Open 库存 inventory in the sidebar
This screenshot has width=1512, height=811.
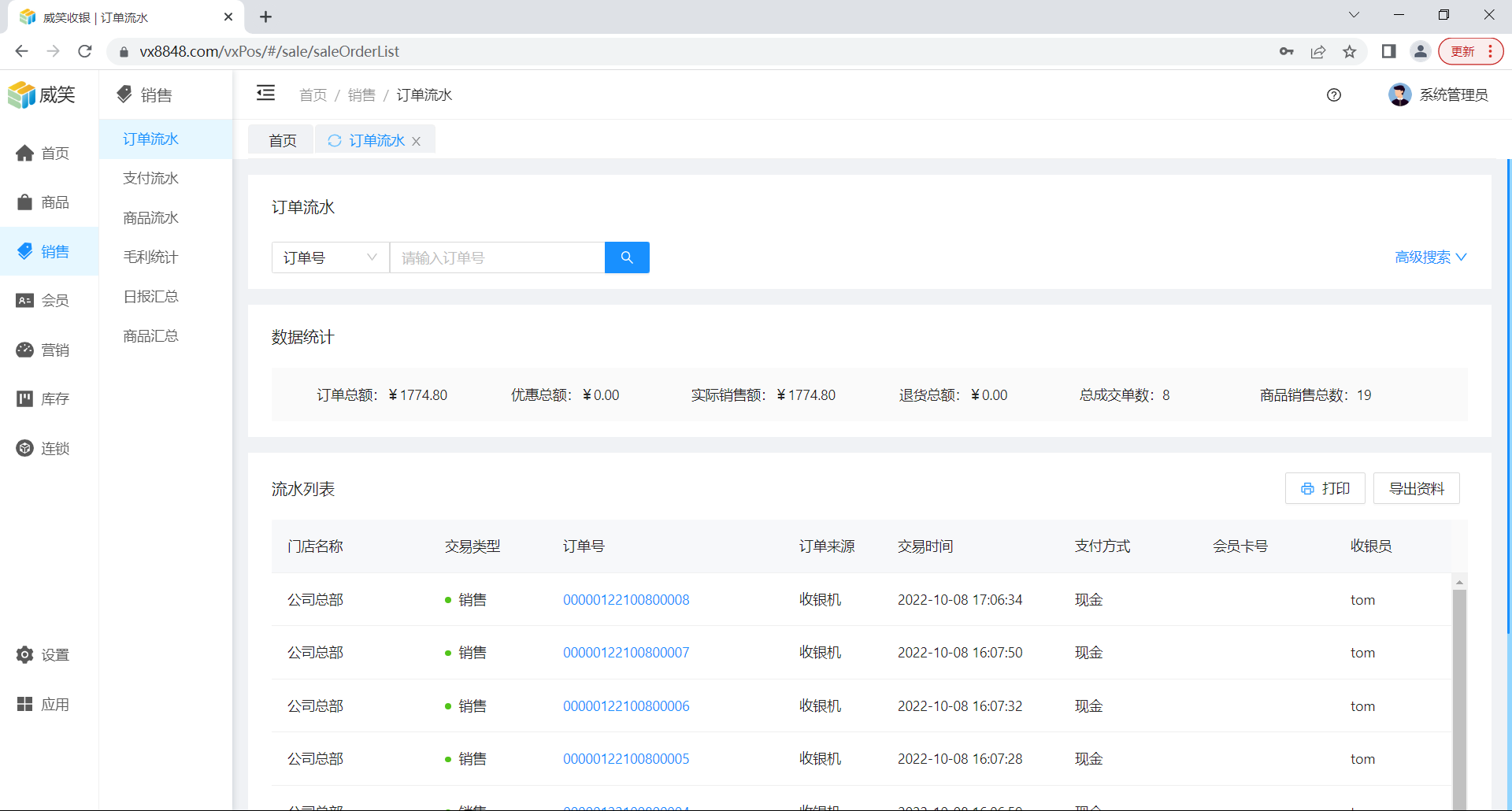[44, 399]
